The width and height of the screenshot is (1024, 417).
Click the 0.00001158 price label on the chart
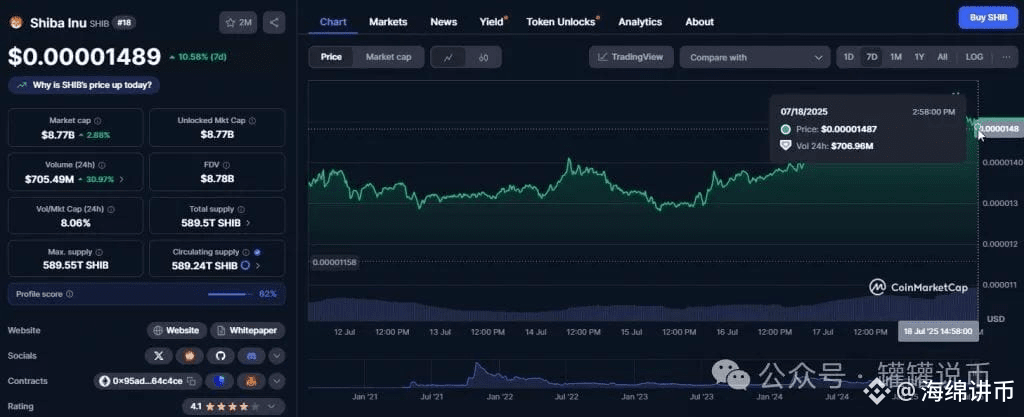(333, 262)
